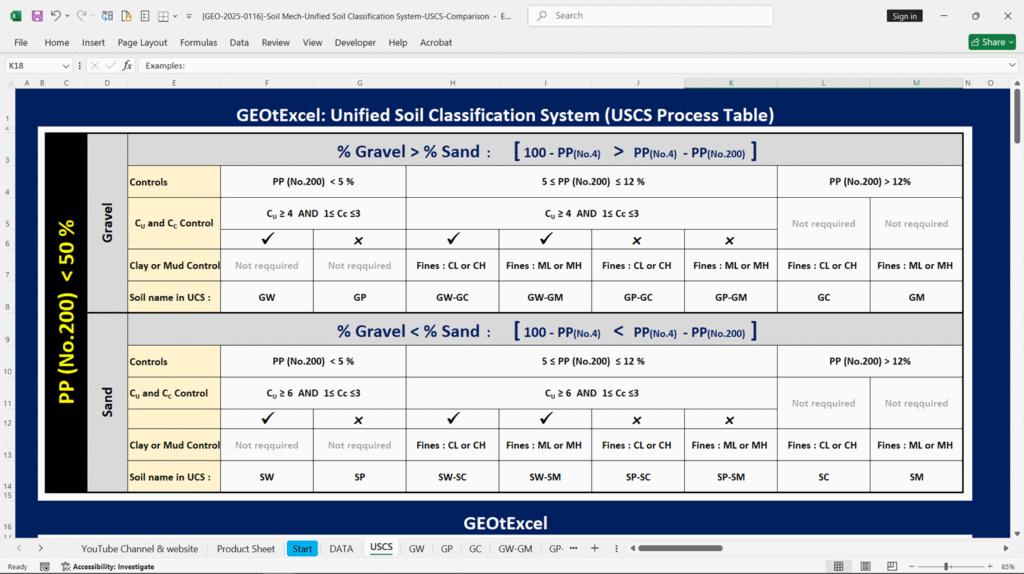
Task: Open the Insert ribbon tab
Action: [93, 42]
